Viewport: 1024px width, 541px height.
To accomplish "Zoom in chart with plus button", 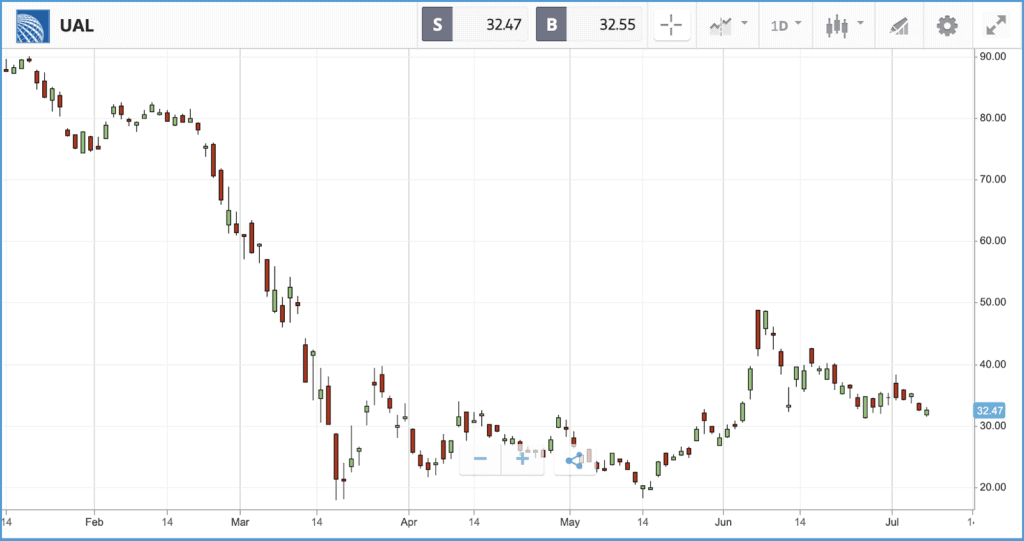I will coord(522,459).
